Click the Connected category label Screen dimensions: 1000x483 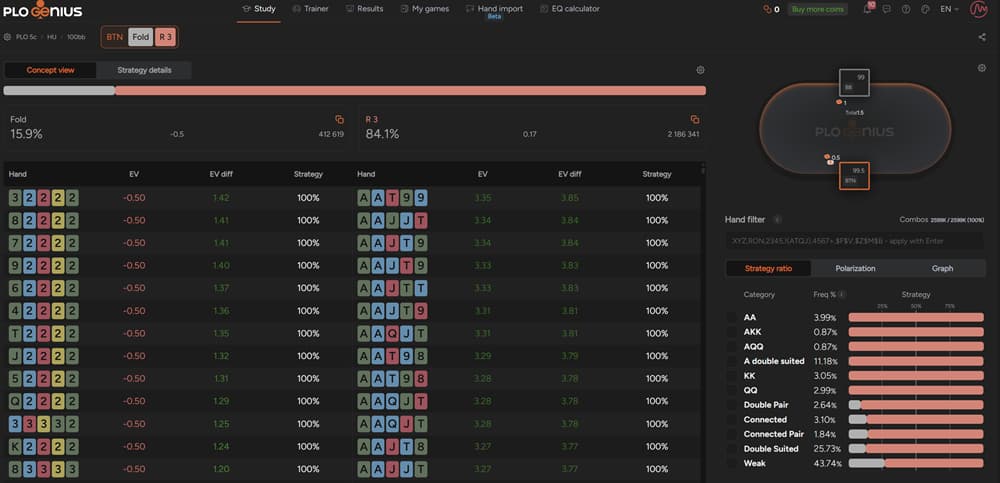[765, 419]
